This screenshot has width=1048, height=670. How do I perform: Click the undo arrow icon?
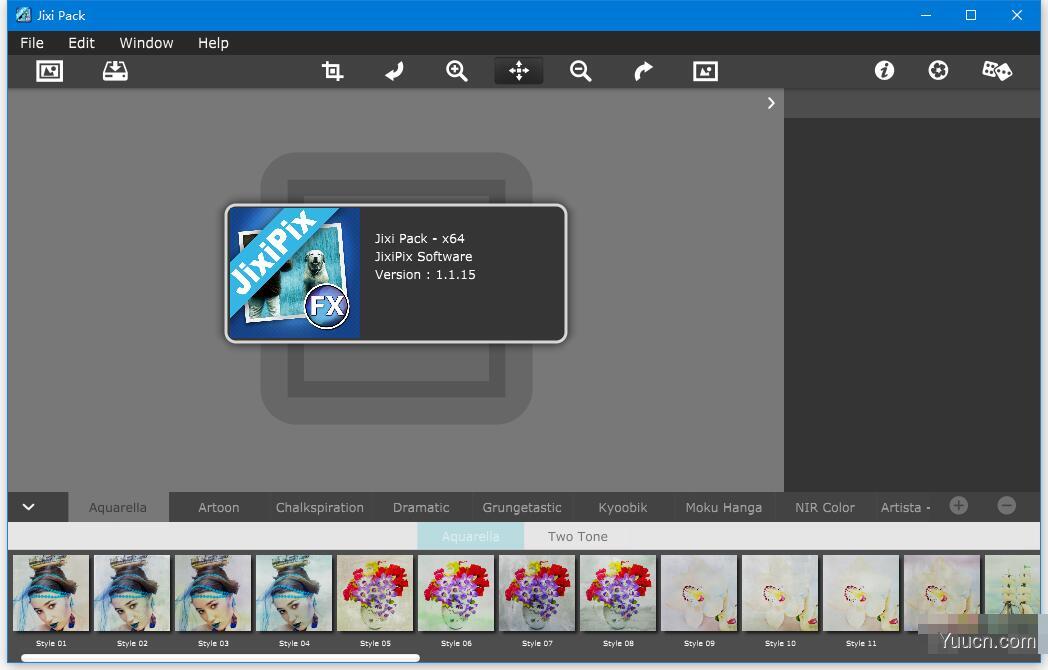394,71
